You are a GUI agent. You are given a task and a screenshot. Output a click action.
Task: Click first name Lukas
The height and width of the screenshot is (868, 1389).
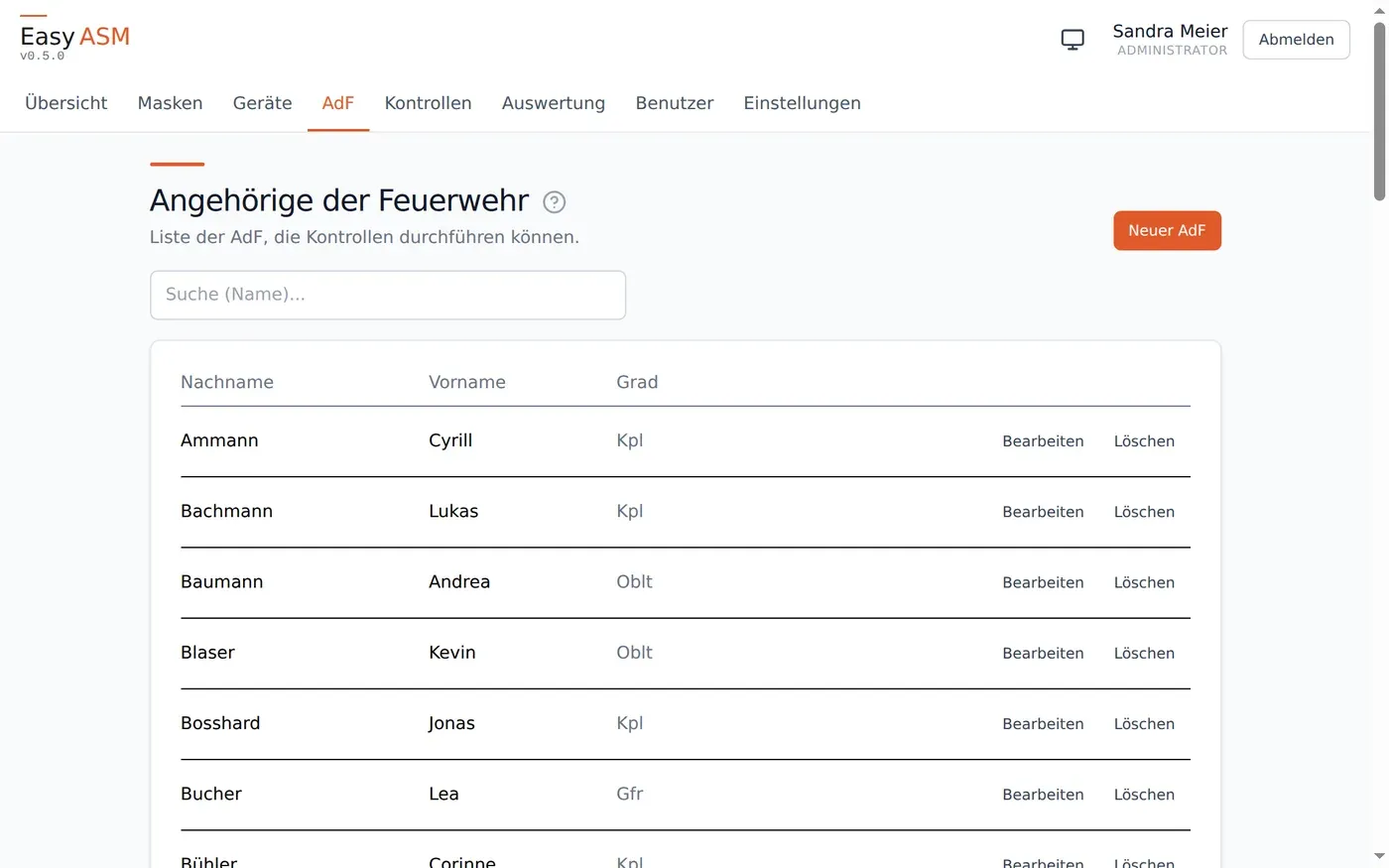pyautogui.click(x=453, y=511)
